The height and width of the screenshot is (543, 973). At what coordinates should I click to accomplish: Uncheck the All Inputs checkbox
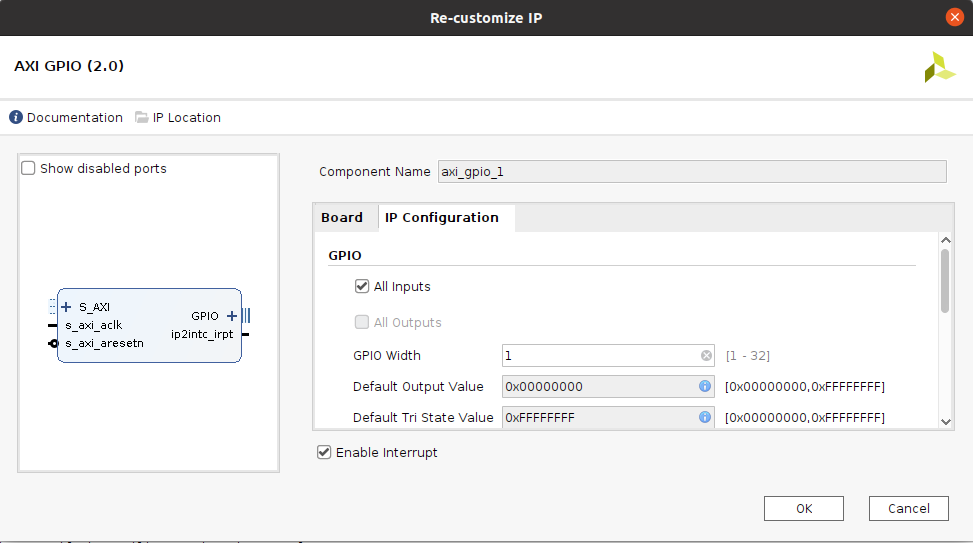click(362, 286)
